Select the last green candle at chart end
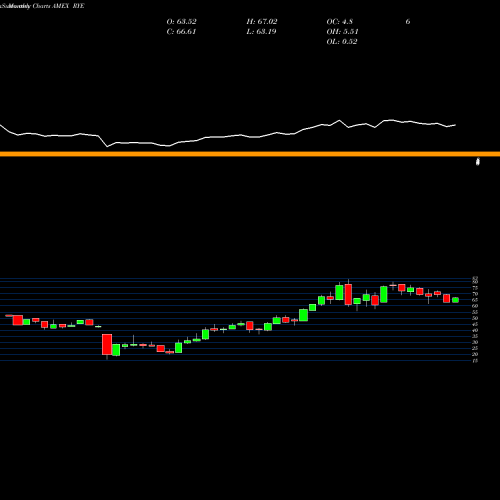The height and width of the screenshot is (500, 500). tap(455, 300)
